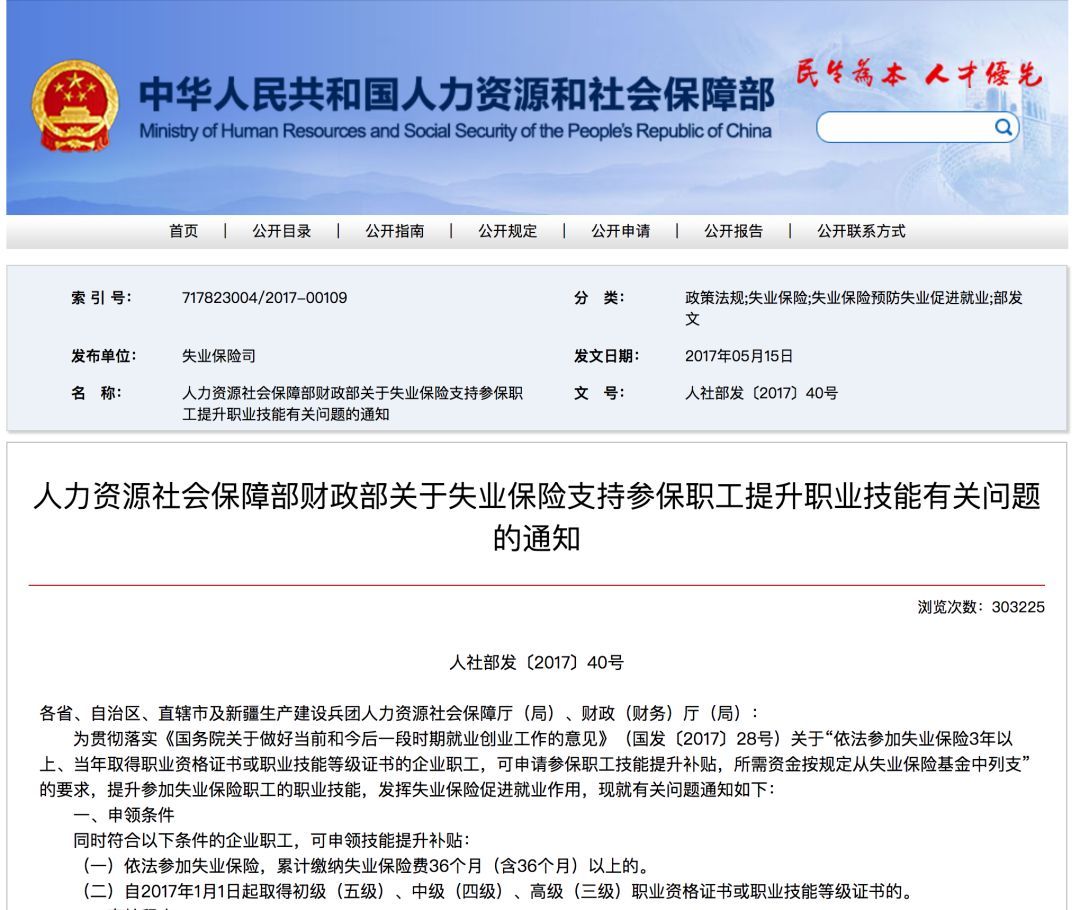Click condition (二) about certificates since 2017年1月1日

point(497,891)
